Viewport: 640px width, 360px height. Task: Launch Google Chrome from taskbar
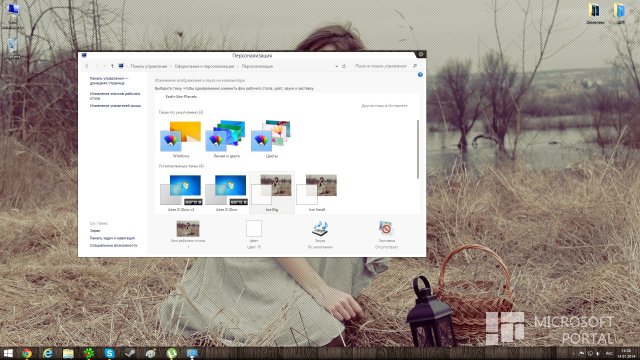pos(27,353)
